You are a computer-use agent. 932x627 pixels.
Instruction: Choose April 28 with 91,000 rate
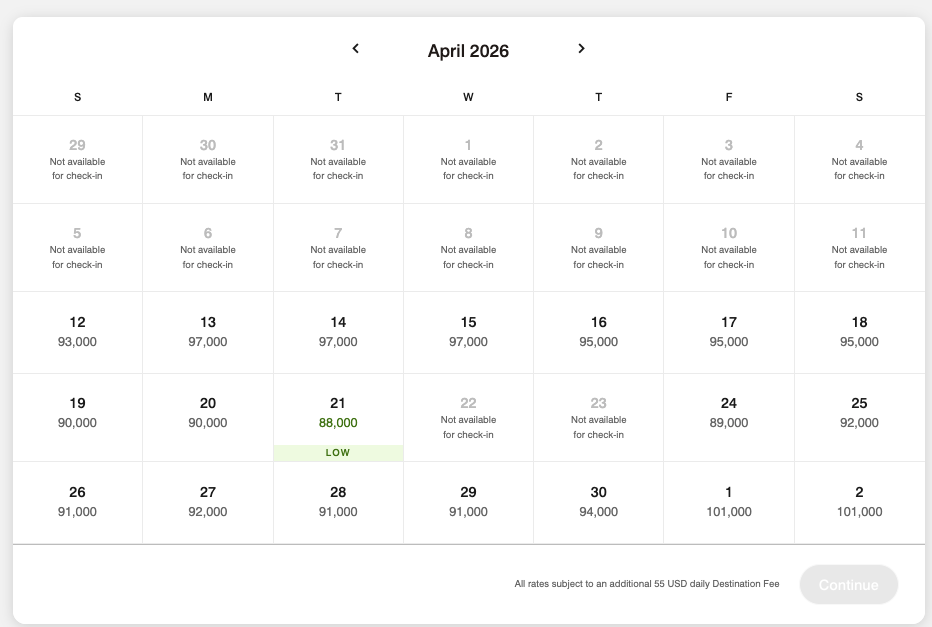tap(338, 501)
